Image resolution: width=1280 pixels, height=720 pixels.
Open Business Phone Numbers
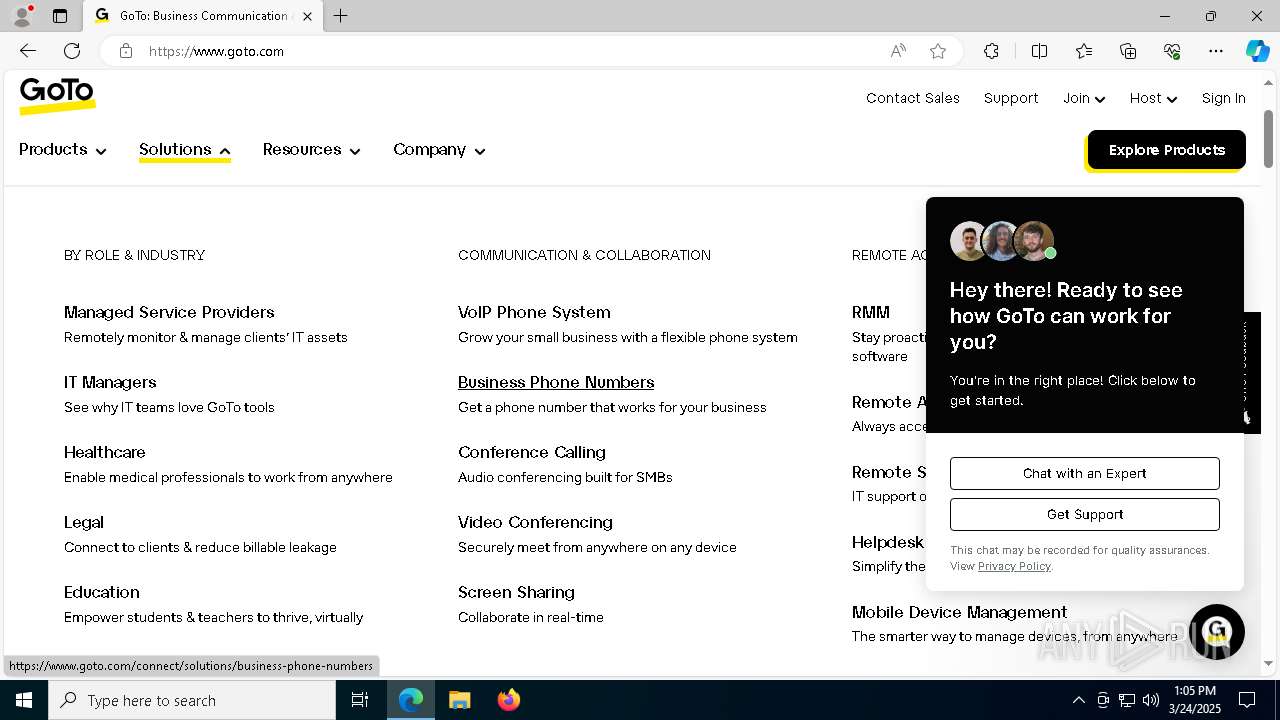tap(556, 382)
